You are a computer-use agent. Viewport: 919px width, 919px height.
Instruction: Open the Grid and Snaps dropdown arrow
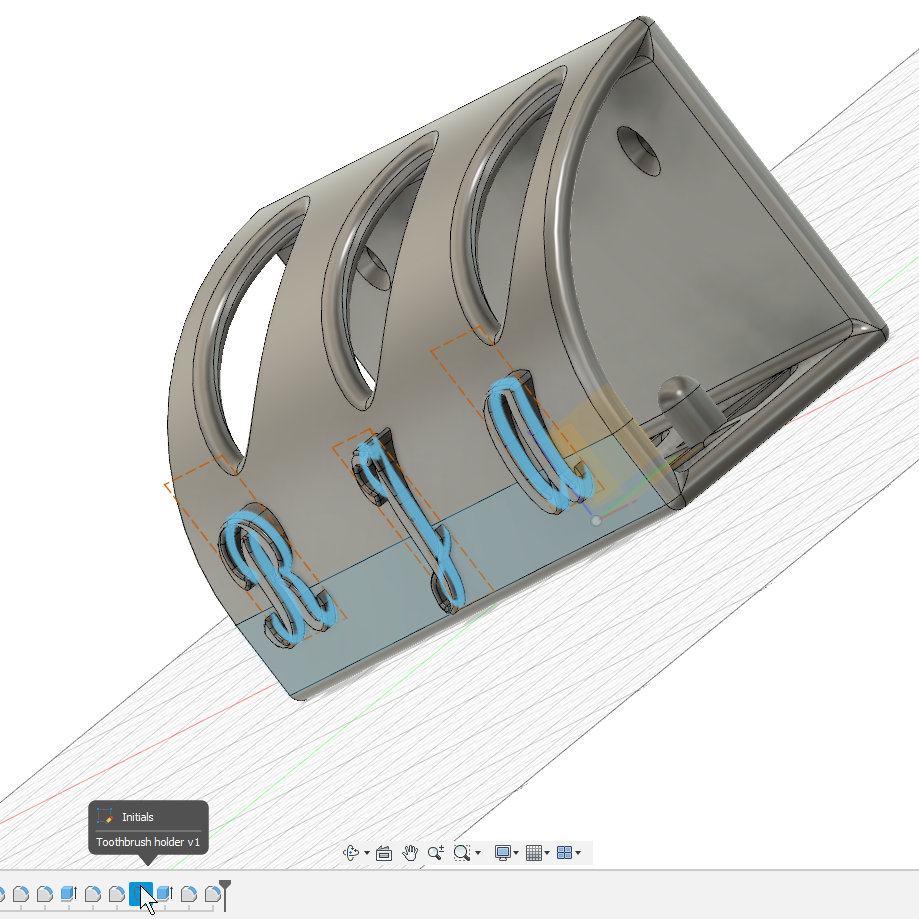548,854
